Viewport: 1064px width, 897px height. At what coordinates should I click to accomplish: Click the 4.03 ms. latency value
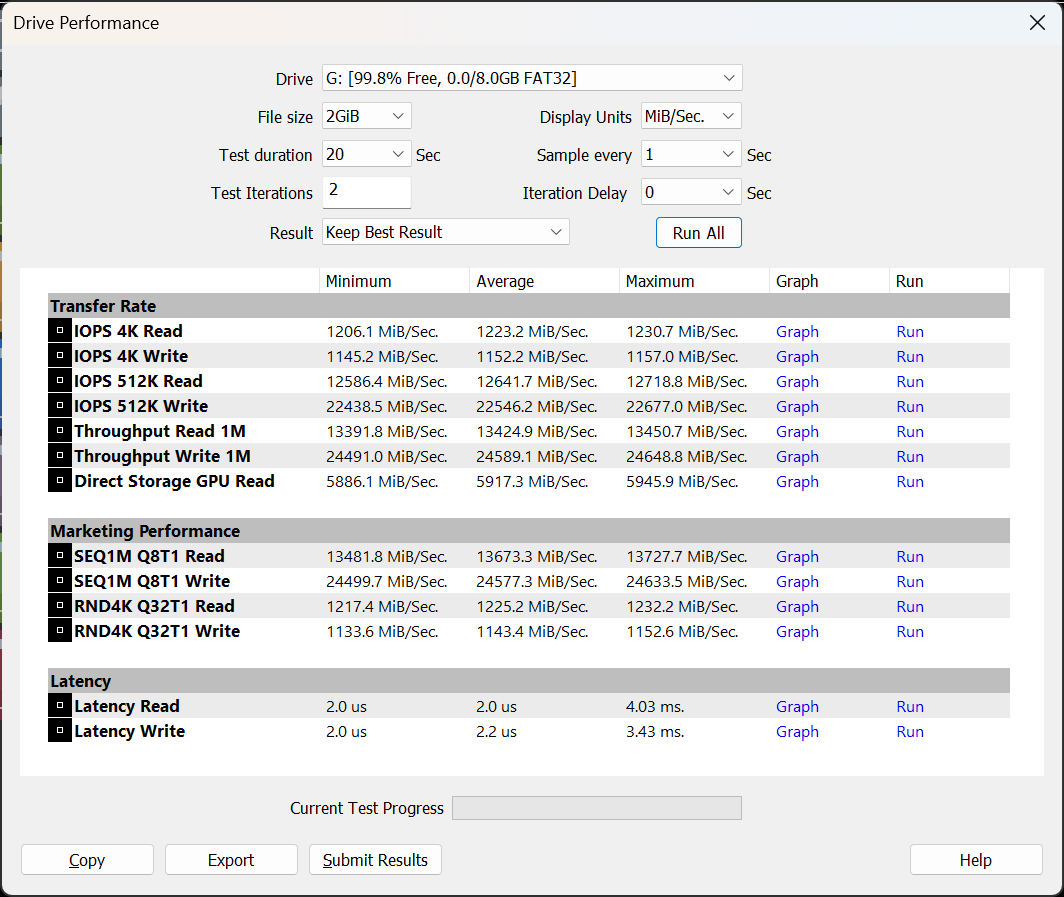click(655, 706)
